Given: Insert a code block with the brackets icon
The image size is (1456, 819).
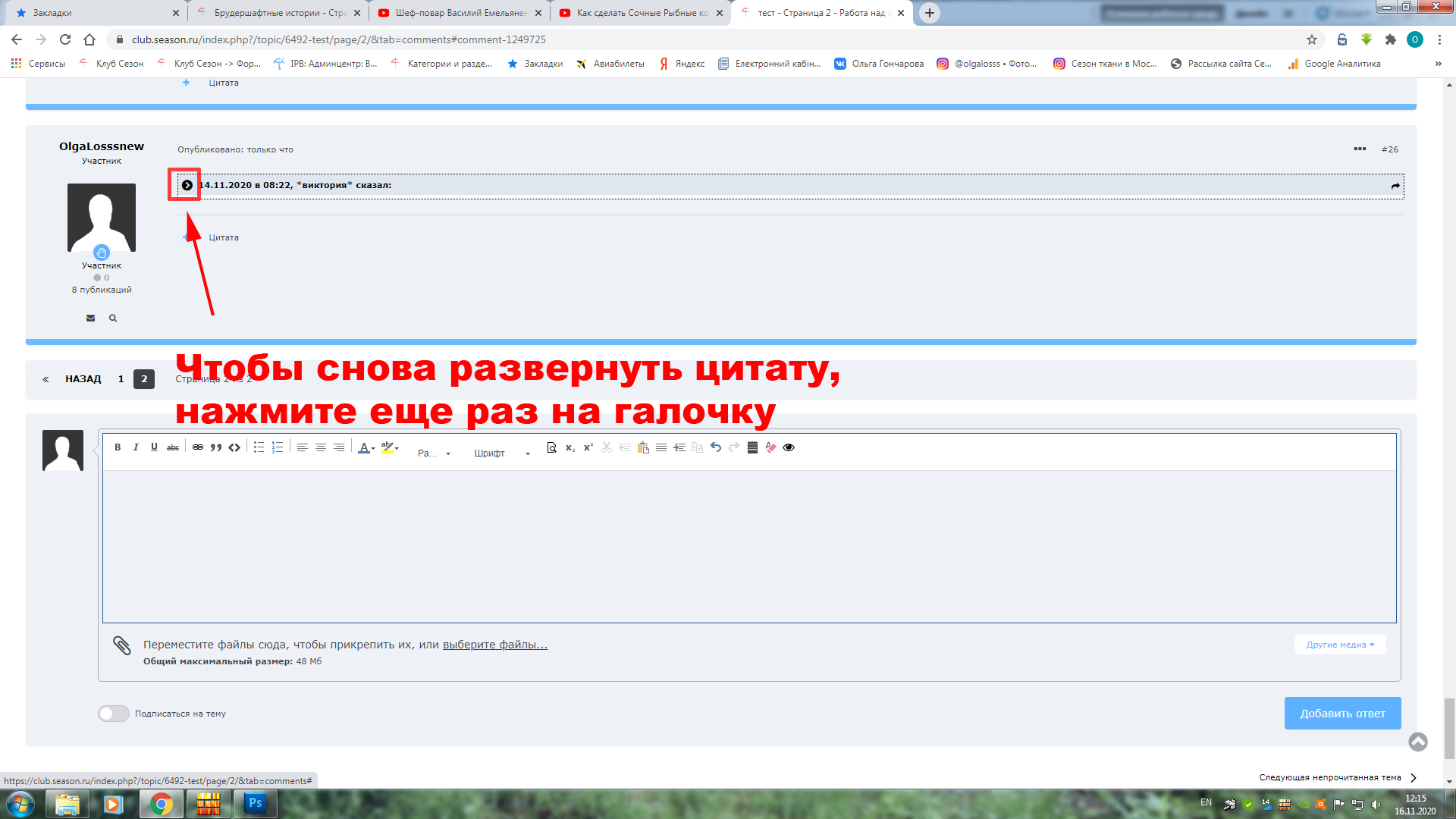Looking at the screenshot, I should (x=234, y=447).
